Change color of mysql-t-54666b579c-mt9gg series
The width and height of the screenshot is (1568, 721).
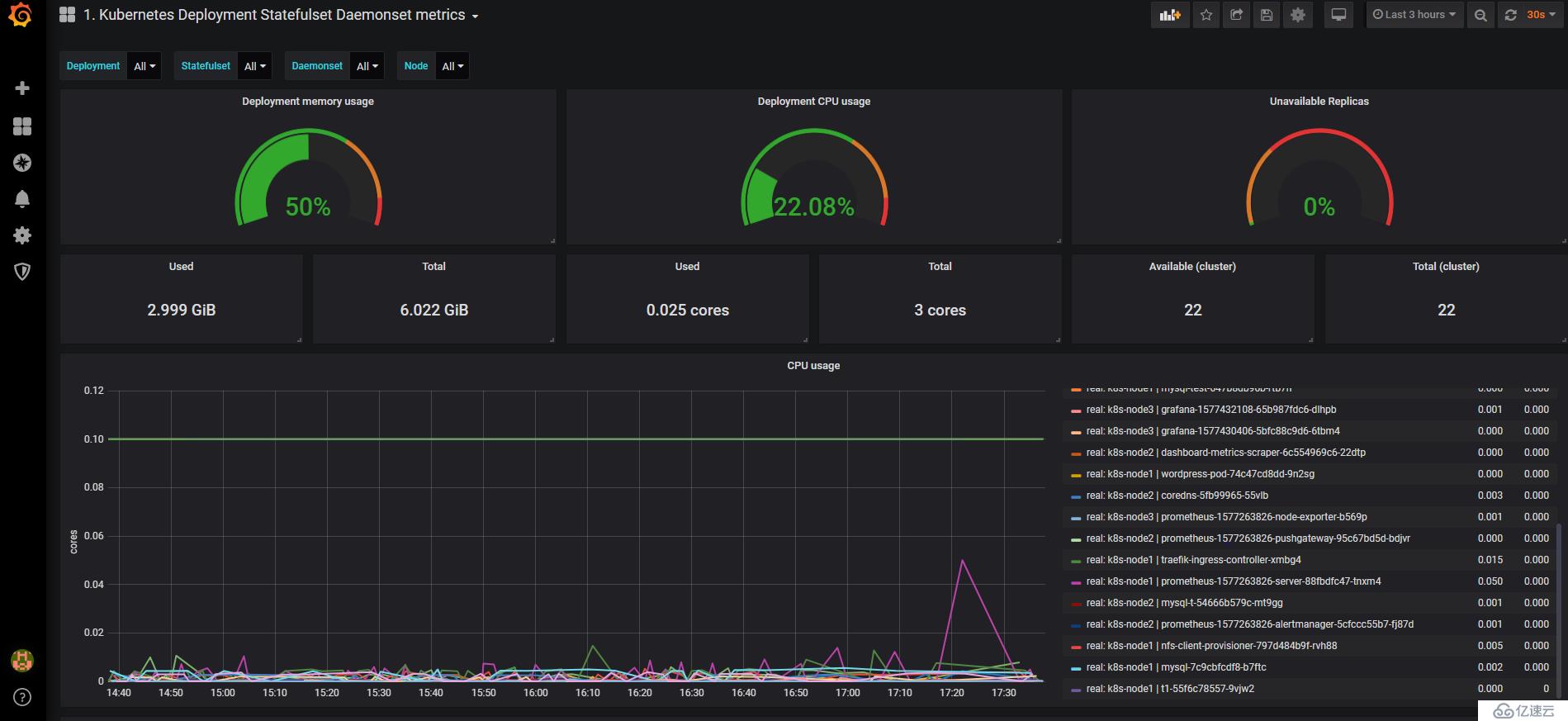[1075, 604]
